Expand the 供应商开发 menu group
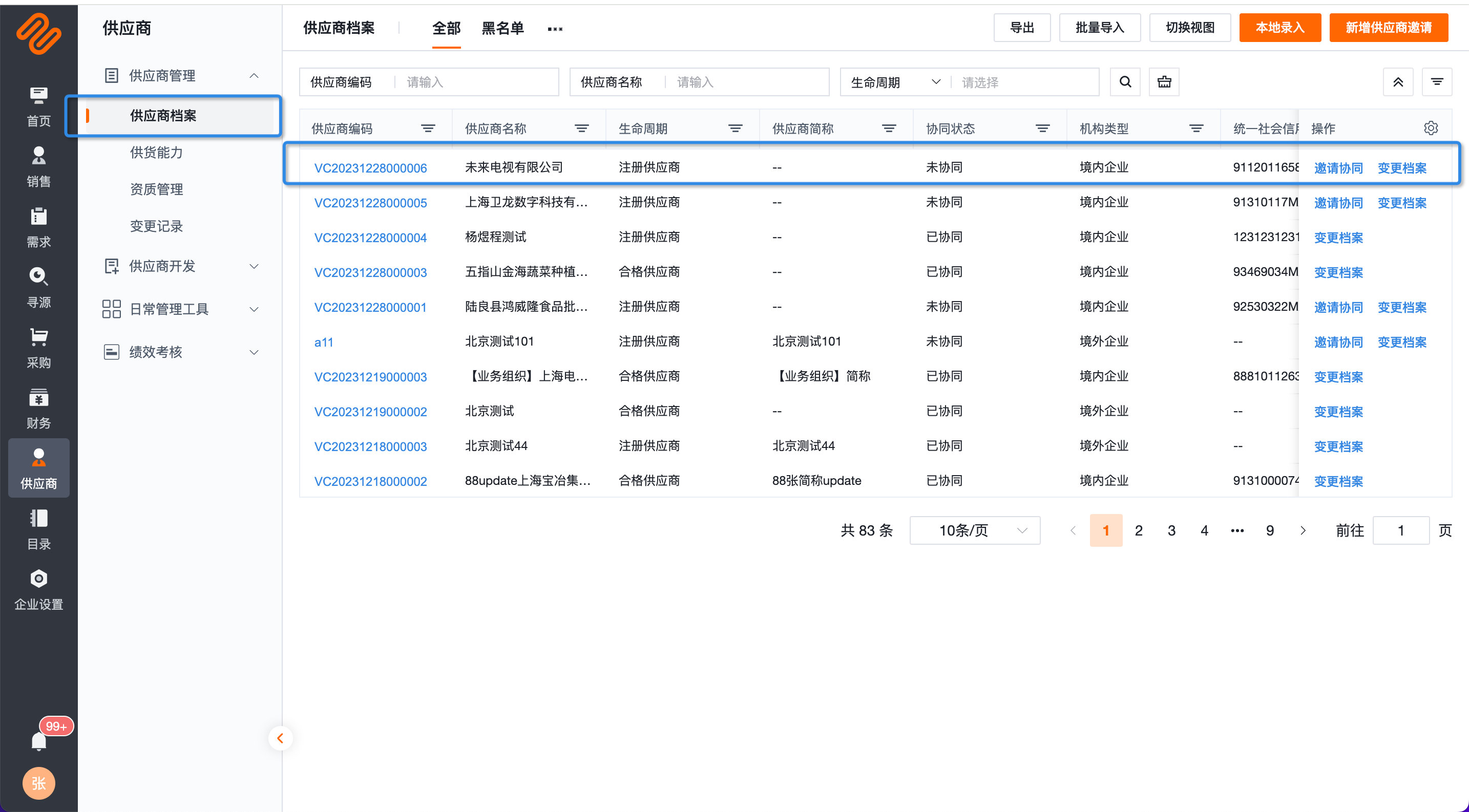 click(x=255, y=266)
